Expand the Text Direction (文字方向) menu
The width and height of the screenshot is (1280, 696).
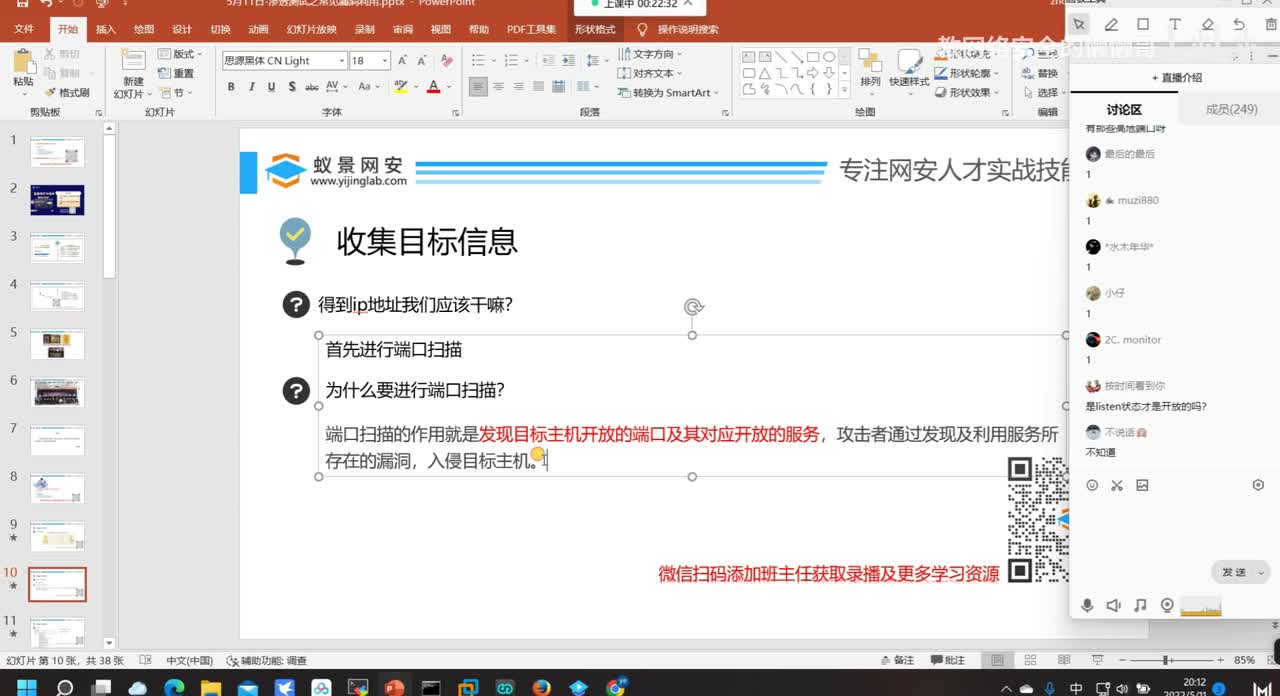tap(651, 54)
